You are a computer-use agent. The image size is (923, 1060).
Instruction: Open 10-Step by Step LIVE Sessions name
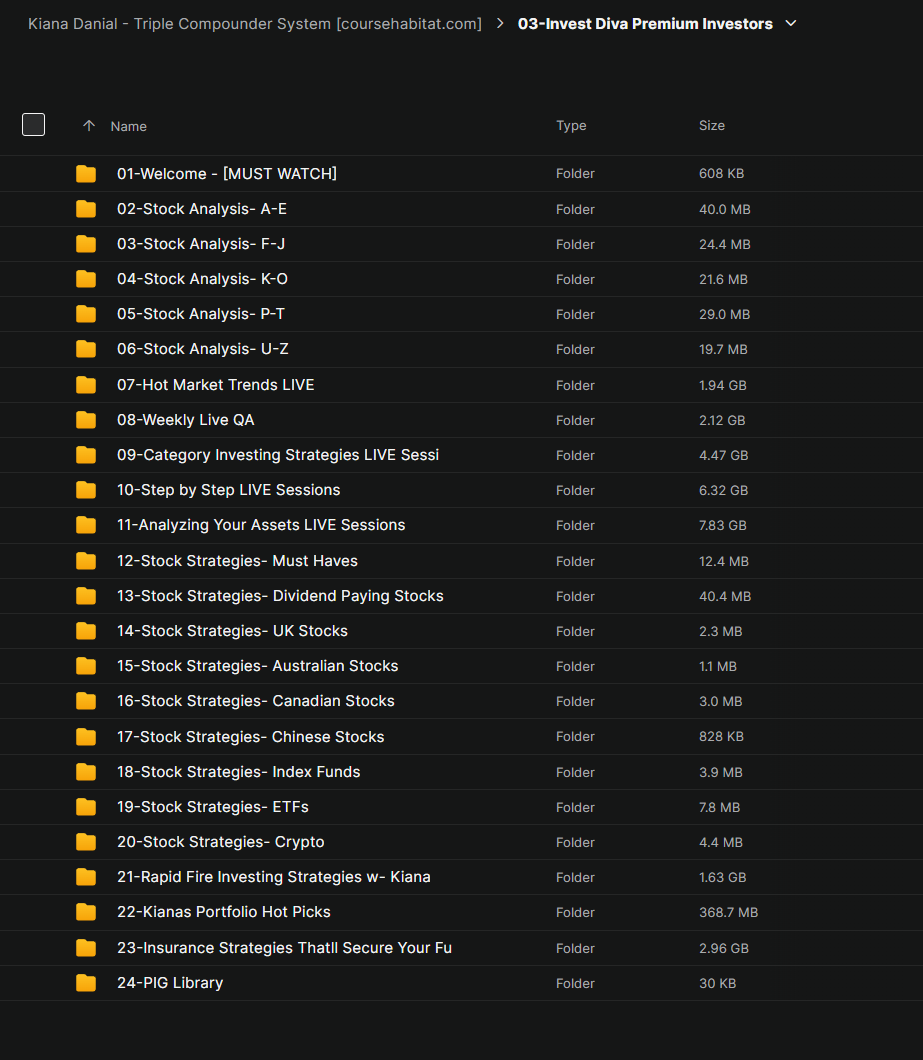229,491
